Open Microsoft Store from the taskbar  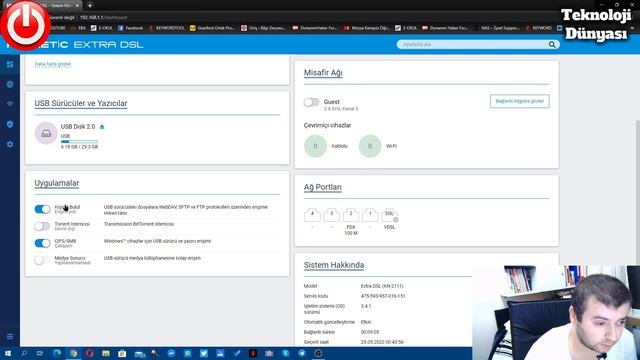pos(122,353)
